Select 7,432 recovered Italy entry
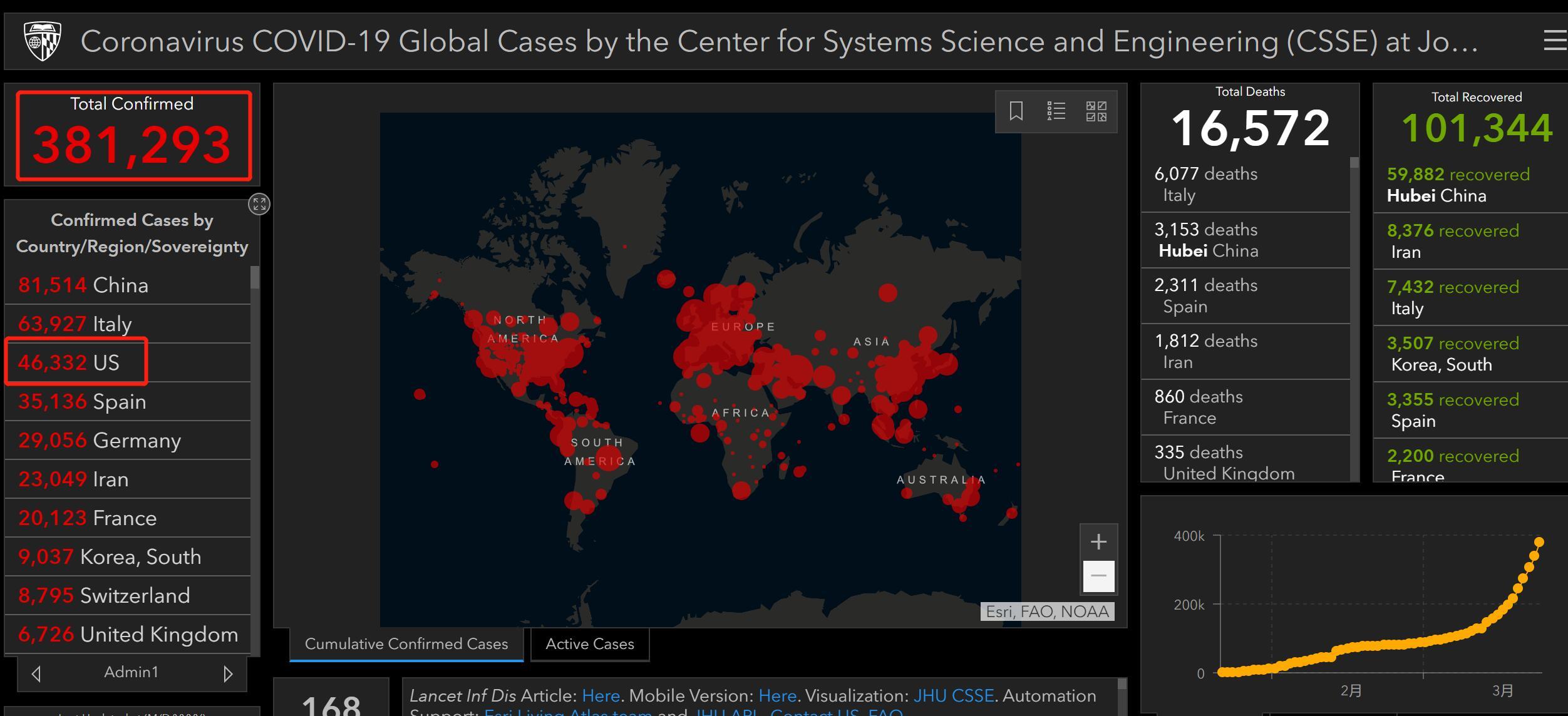1568x716 pixels. point(1471,298)
